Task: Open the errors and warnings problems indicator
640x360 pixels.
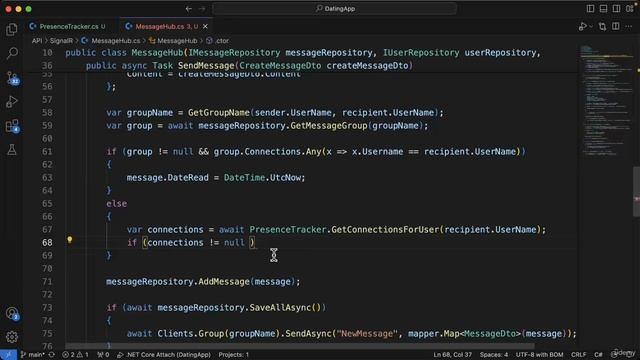Action: [75, 355]
